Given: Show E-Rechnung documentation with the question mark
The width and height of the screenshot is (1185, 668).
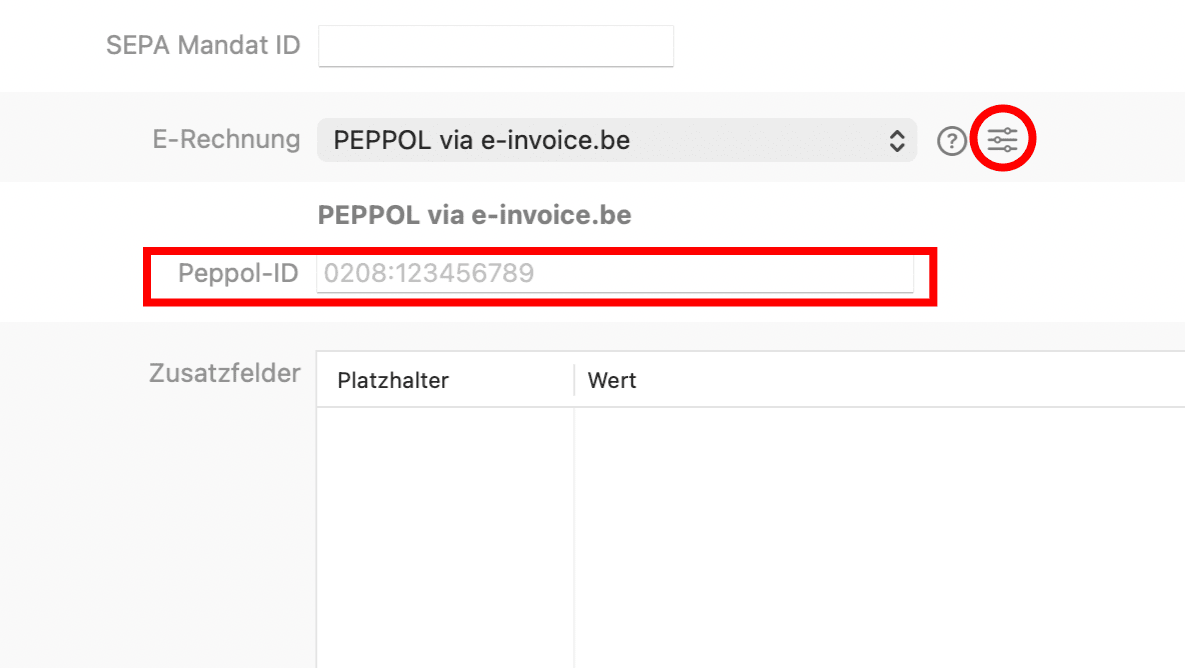Looking at the screenshot, I should coord(951,141).
